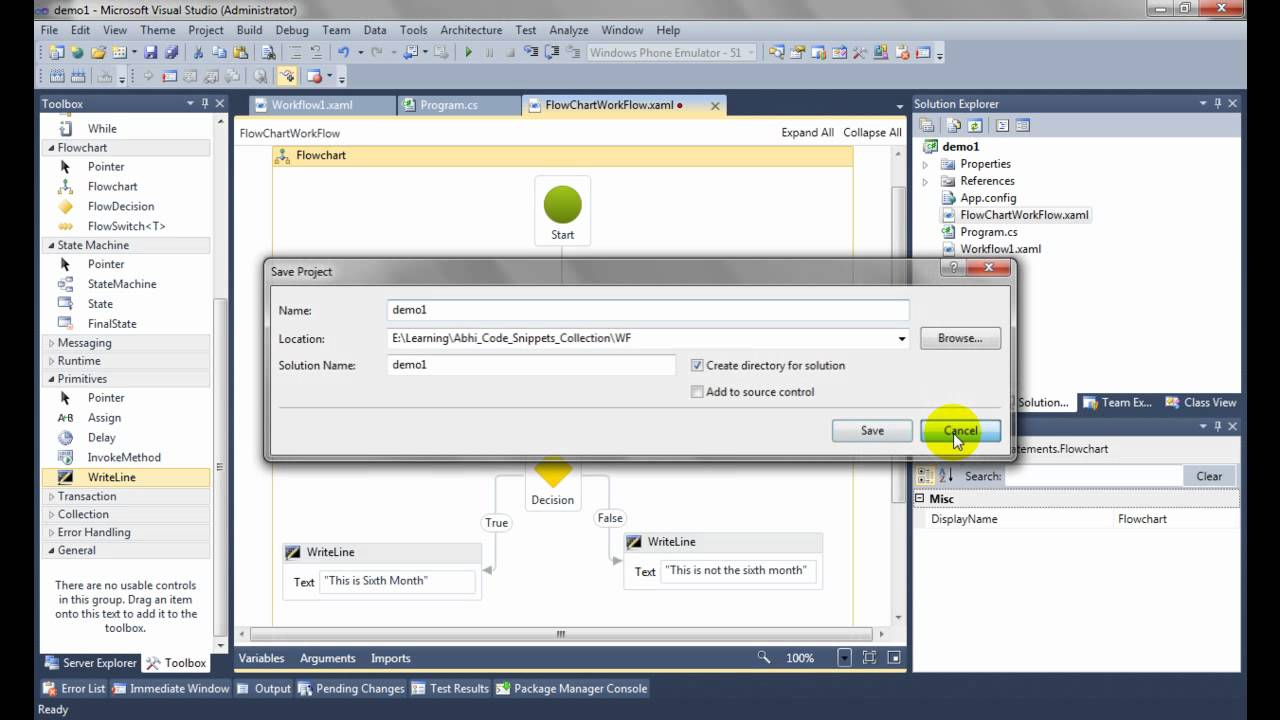Viewport: 1280px width, 720px height.
Task: Open the Build menu
Action: (x=249, y=30)
